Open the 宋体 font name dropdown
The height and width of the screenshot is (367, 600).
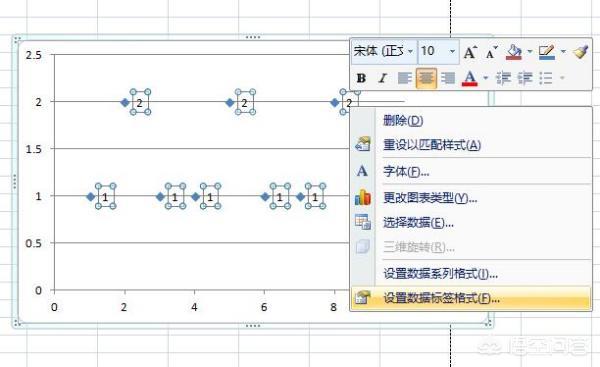[411, 51]
